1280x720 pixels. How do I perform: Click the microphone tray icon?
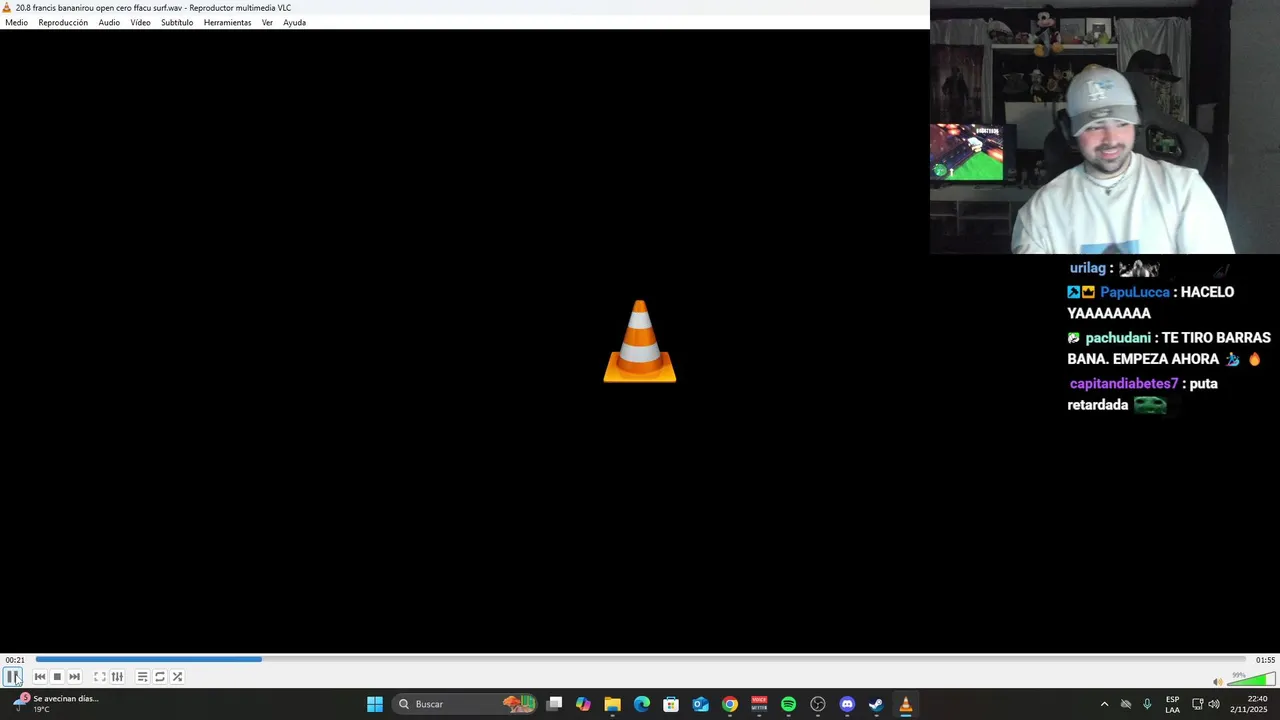[x=1147, y=704]
